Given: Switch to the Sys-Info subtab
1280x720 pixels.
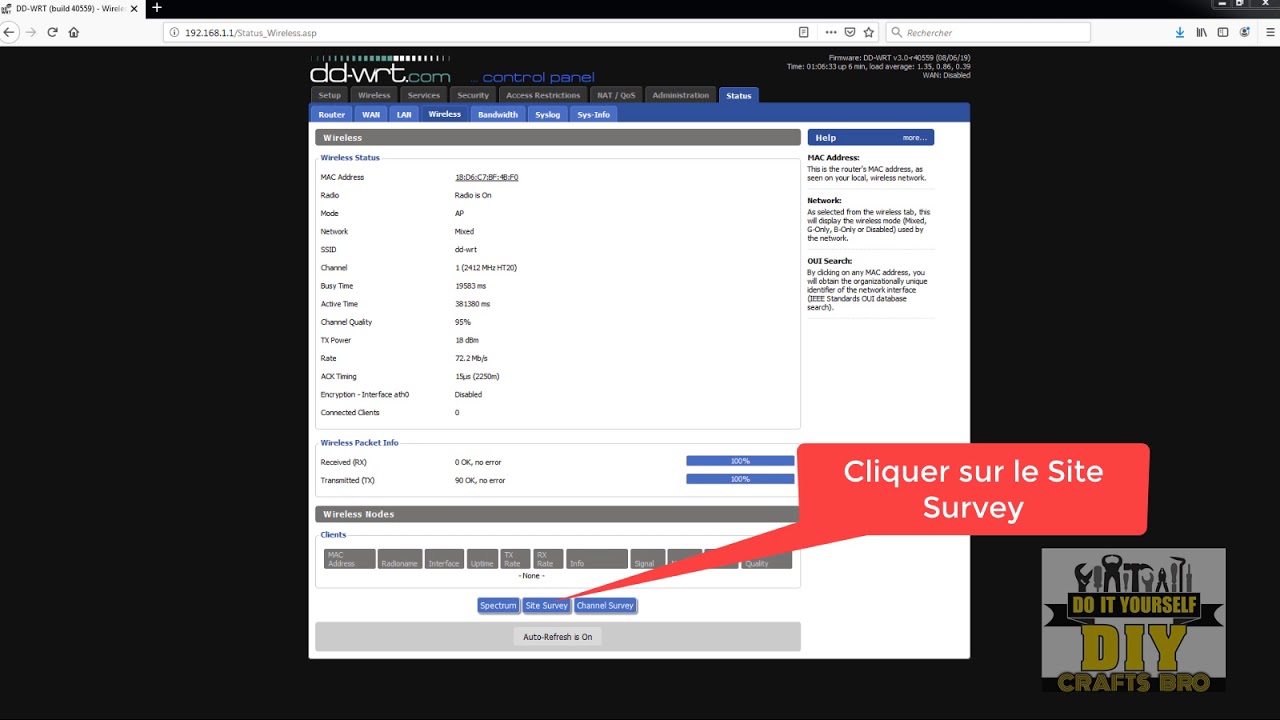Looking at the screenshot, I should (x=594, y=114).
